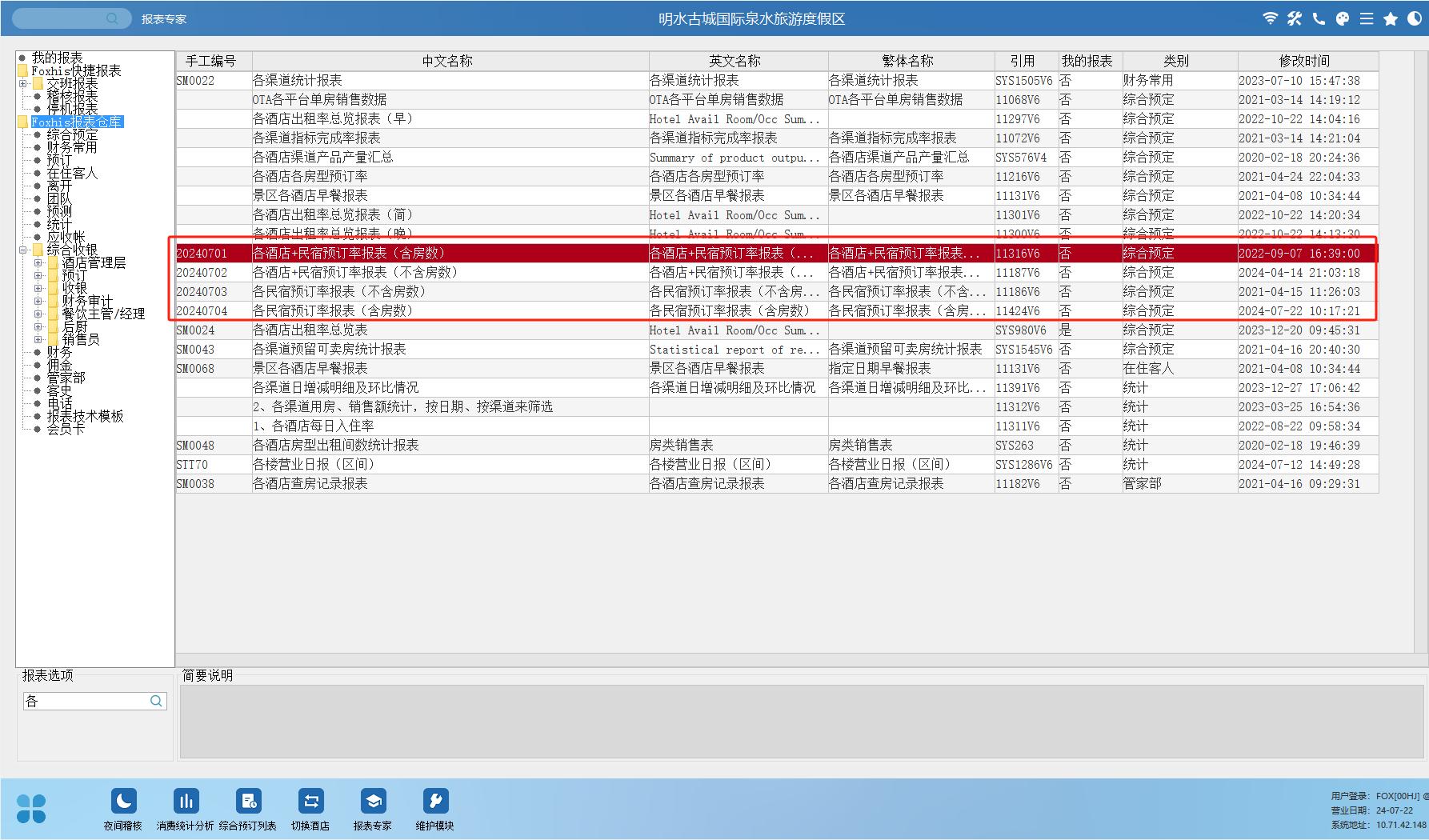This screenshot has height=840, width=1429.
Task: Open the 统计 tree category
Action: [59, 224]
